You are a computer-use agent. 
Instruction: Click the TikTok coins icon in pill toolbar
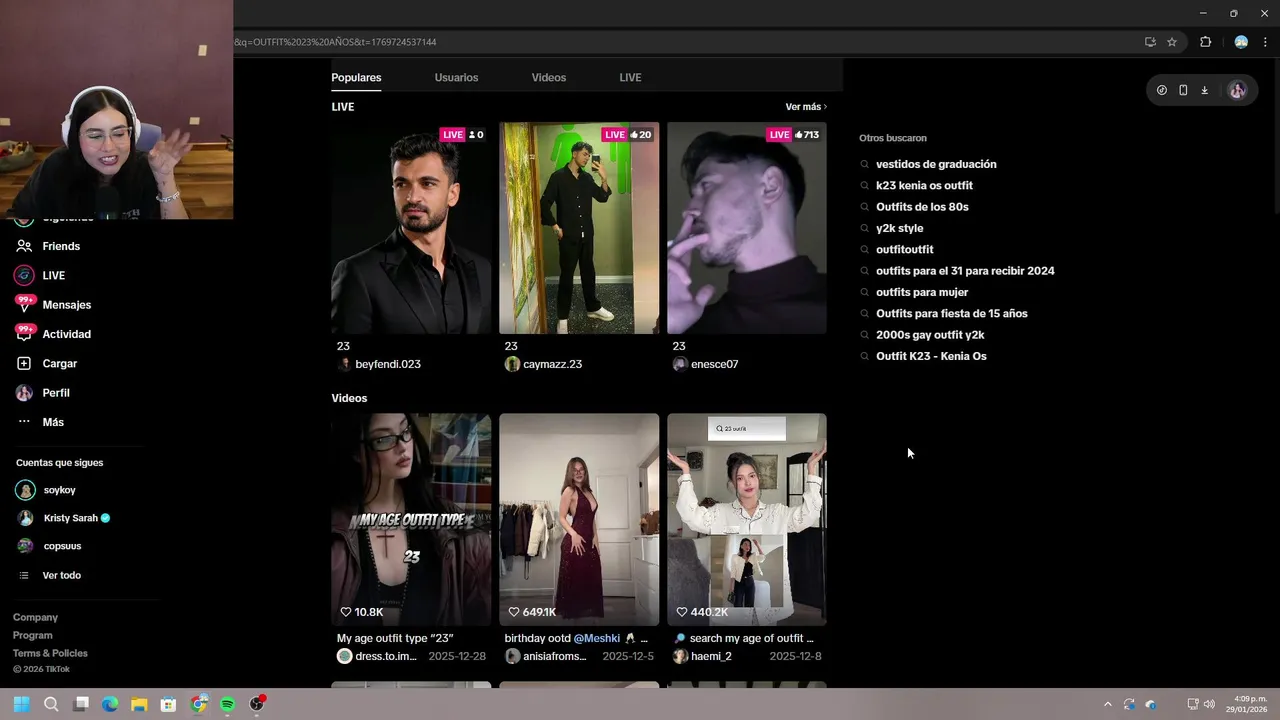1161,90
